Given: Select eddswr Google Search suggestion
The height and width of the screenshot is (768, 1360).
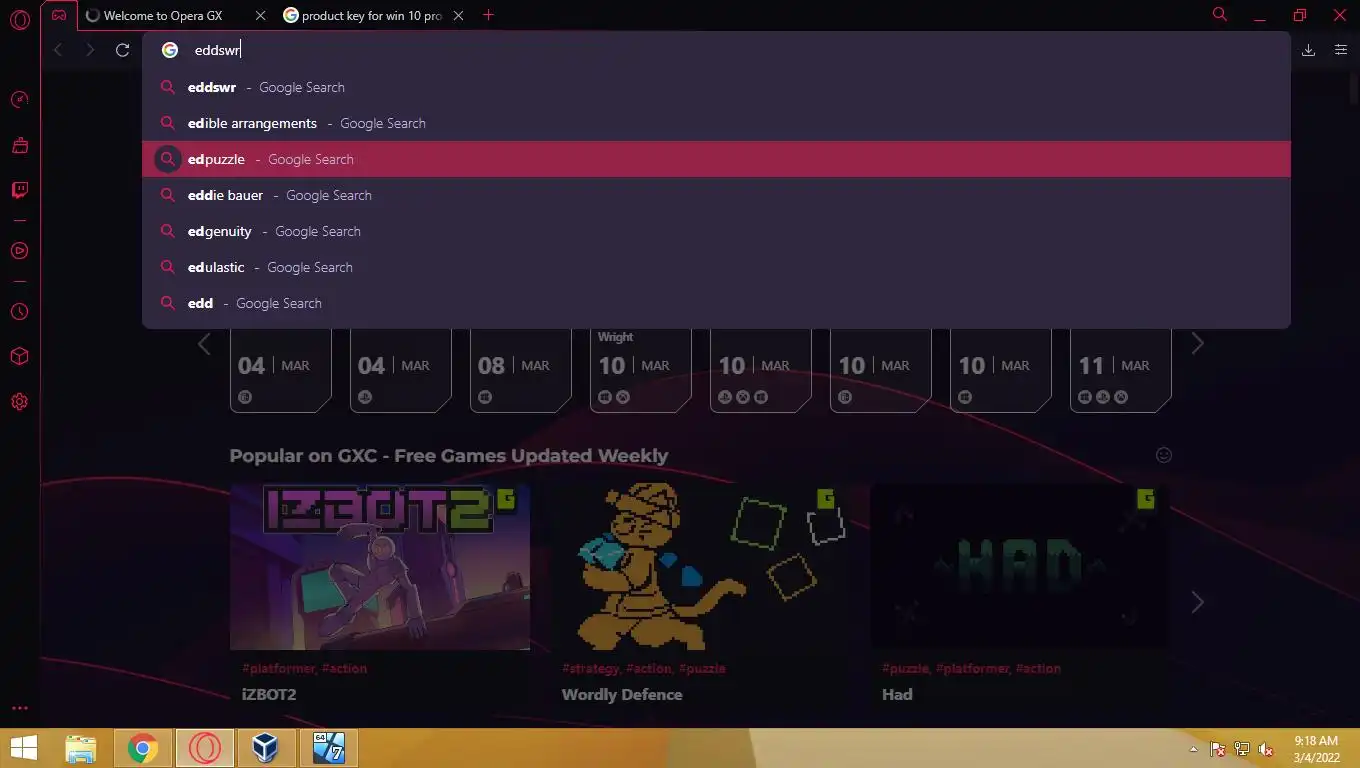Looking at the screenshot, I should click(x=716, y=87).
